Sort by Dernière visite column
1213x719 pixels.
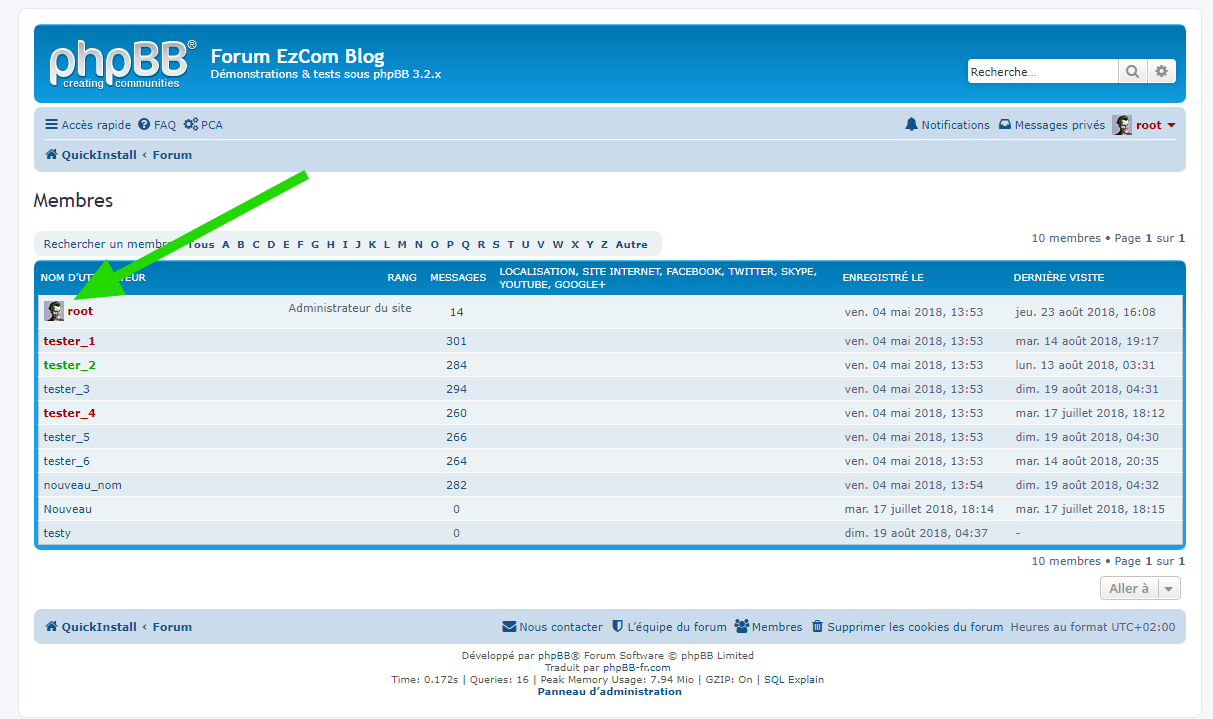[x=1058, y=277]
